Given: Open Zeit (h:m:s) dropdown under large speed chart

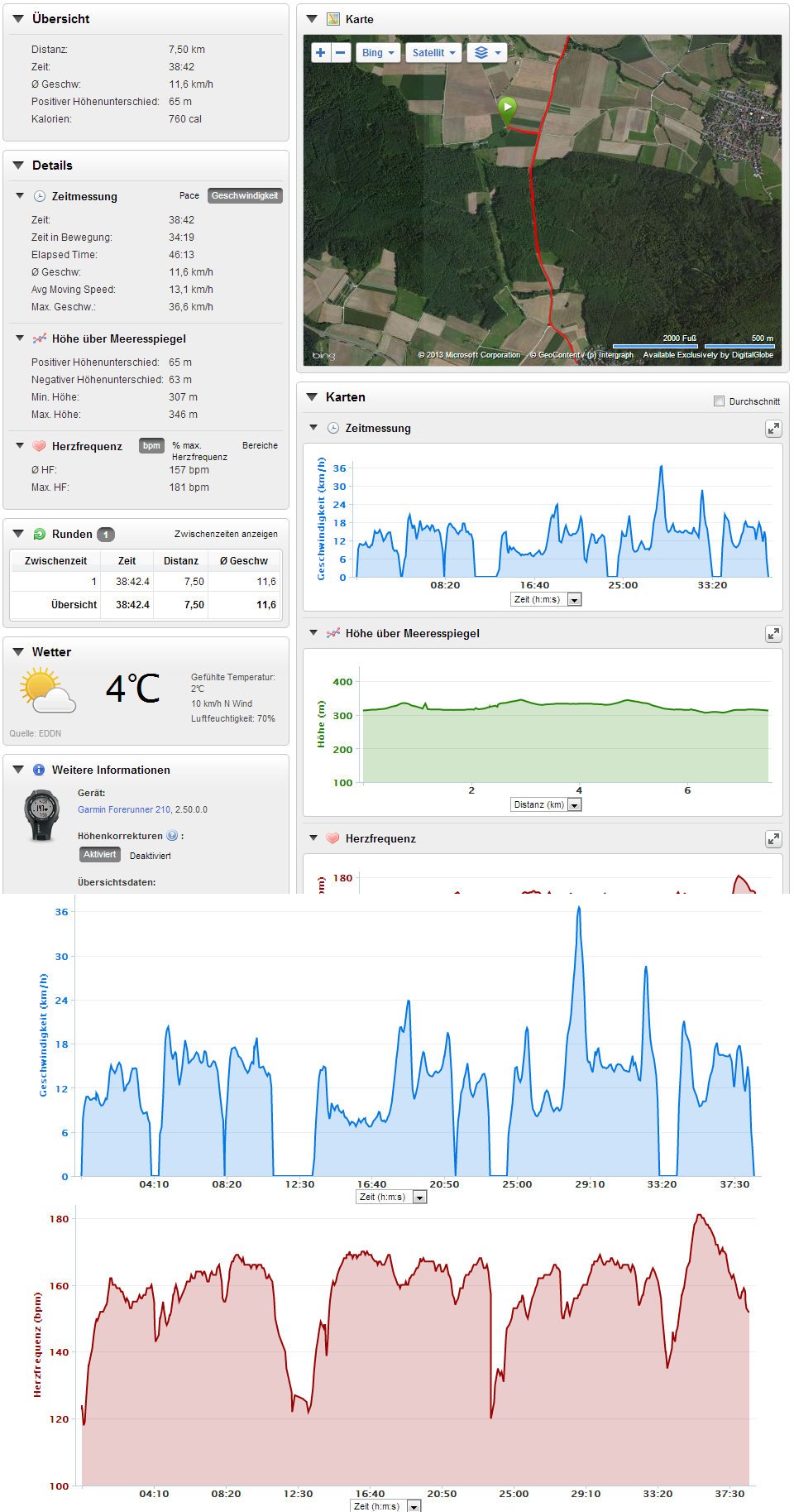Looking at the screenshot, I should click(x=391, y=1197).
